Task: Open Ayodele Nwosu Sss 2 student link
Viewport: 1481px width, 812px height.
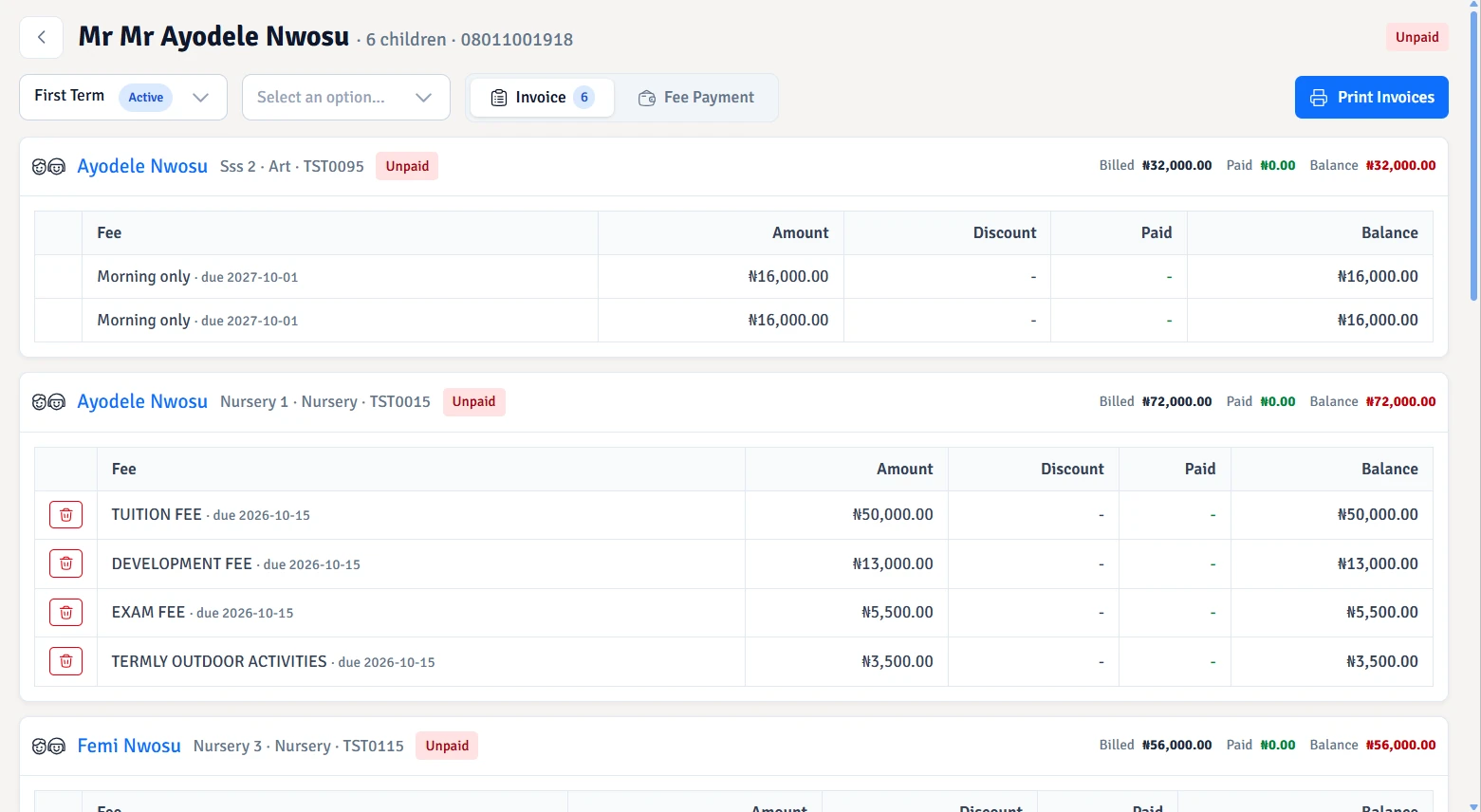Action: pos(142,166)
